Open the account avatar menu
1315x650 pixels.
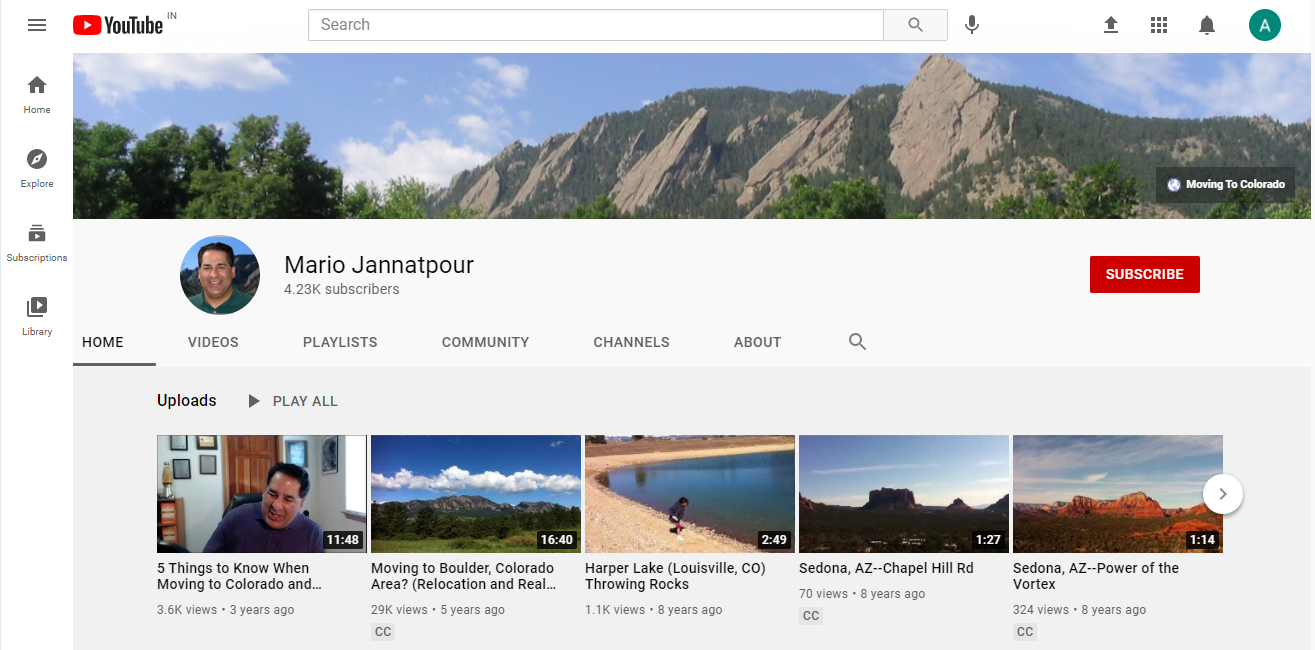click(x=1265, y=25)
